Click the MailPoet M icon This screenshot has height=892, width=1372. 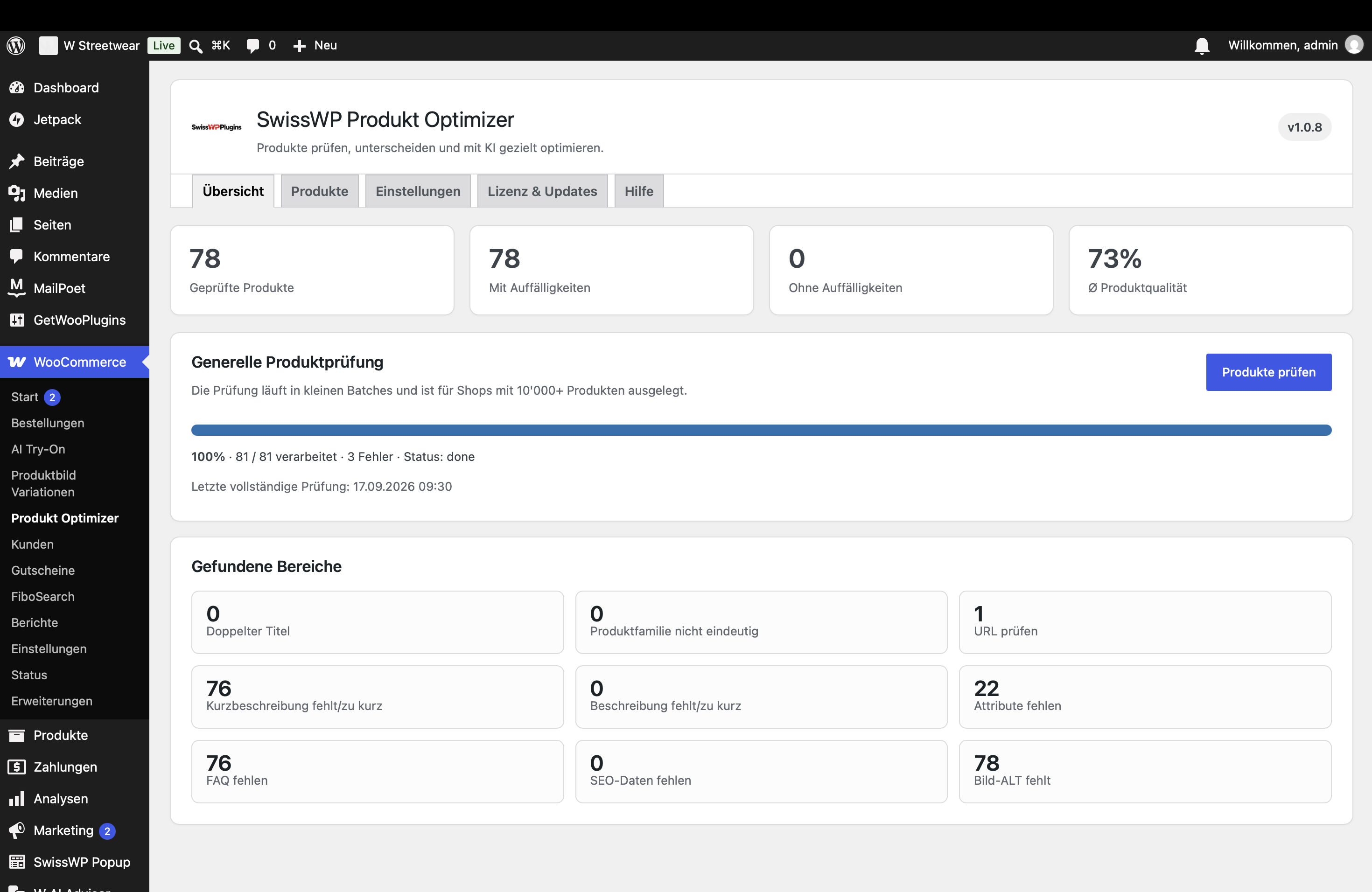point(17,288)
